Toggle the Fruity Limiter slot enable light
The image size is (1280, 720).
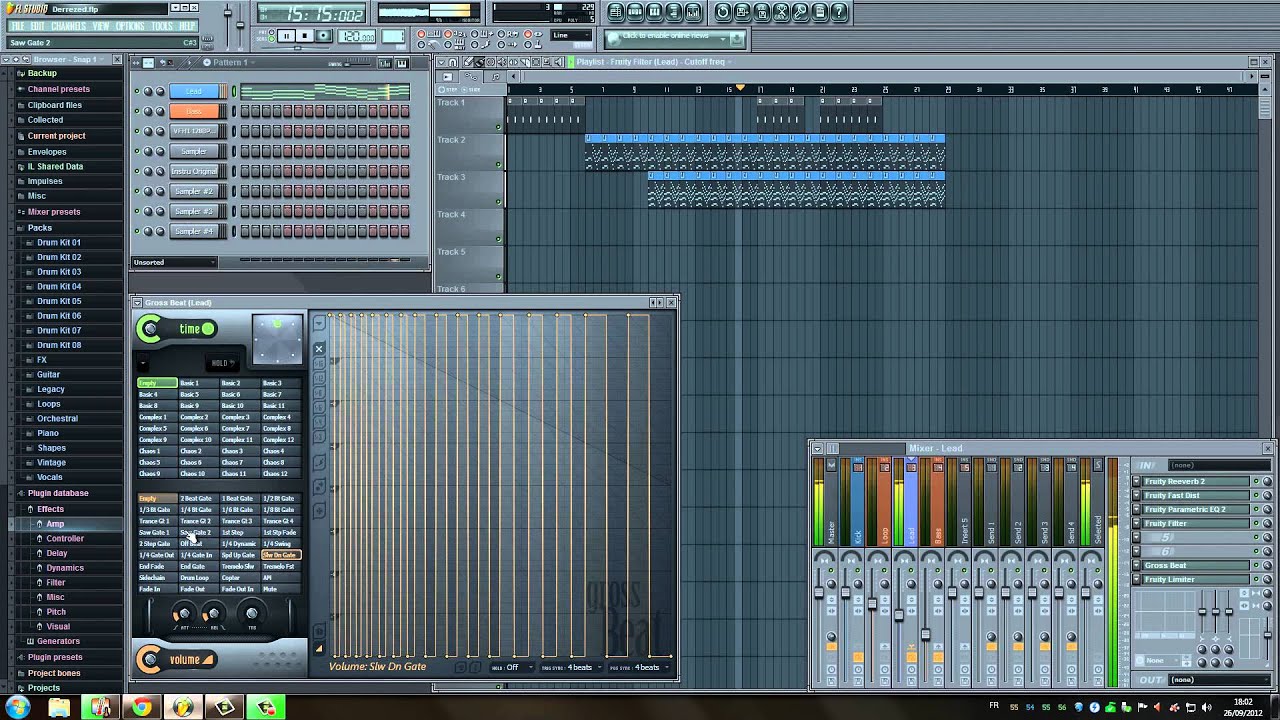(x=1255, y=580)
